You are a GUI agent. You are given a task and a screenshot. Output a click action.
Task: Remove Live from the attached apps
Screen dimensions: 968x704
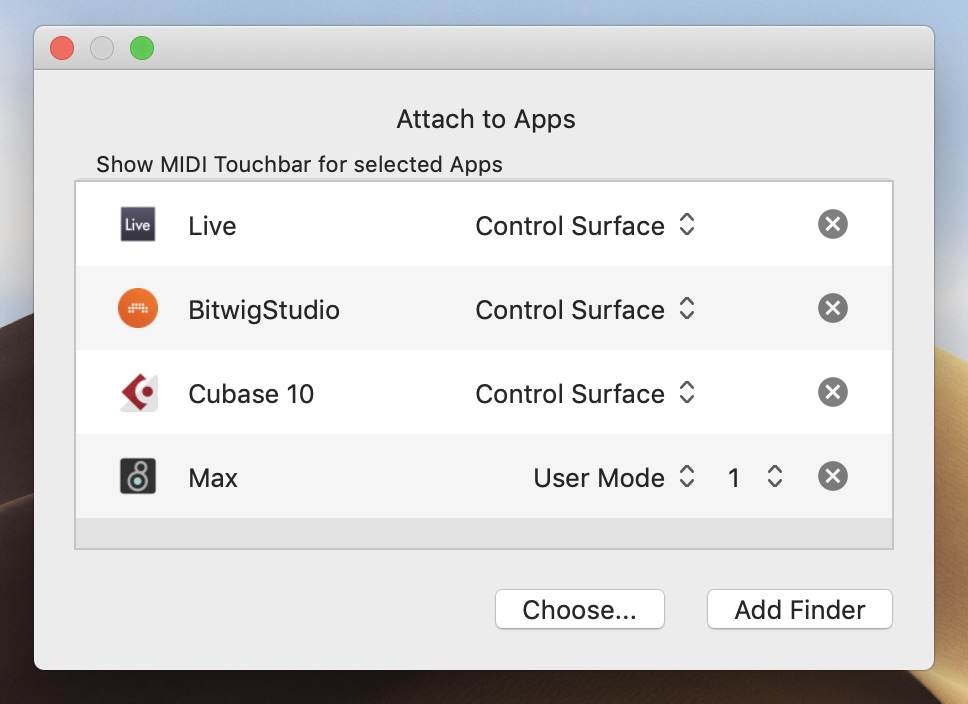(832, 225)
